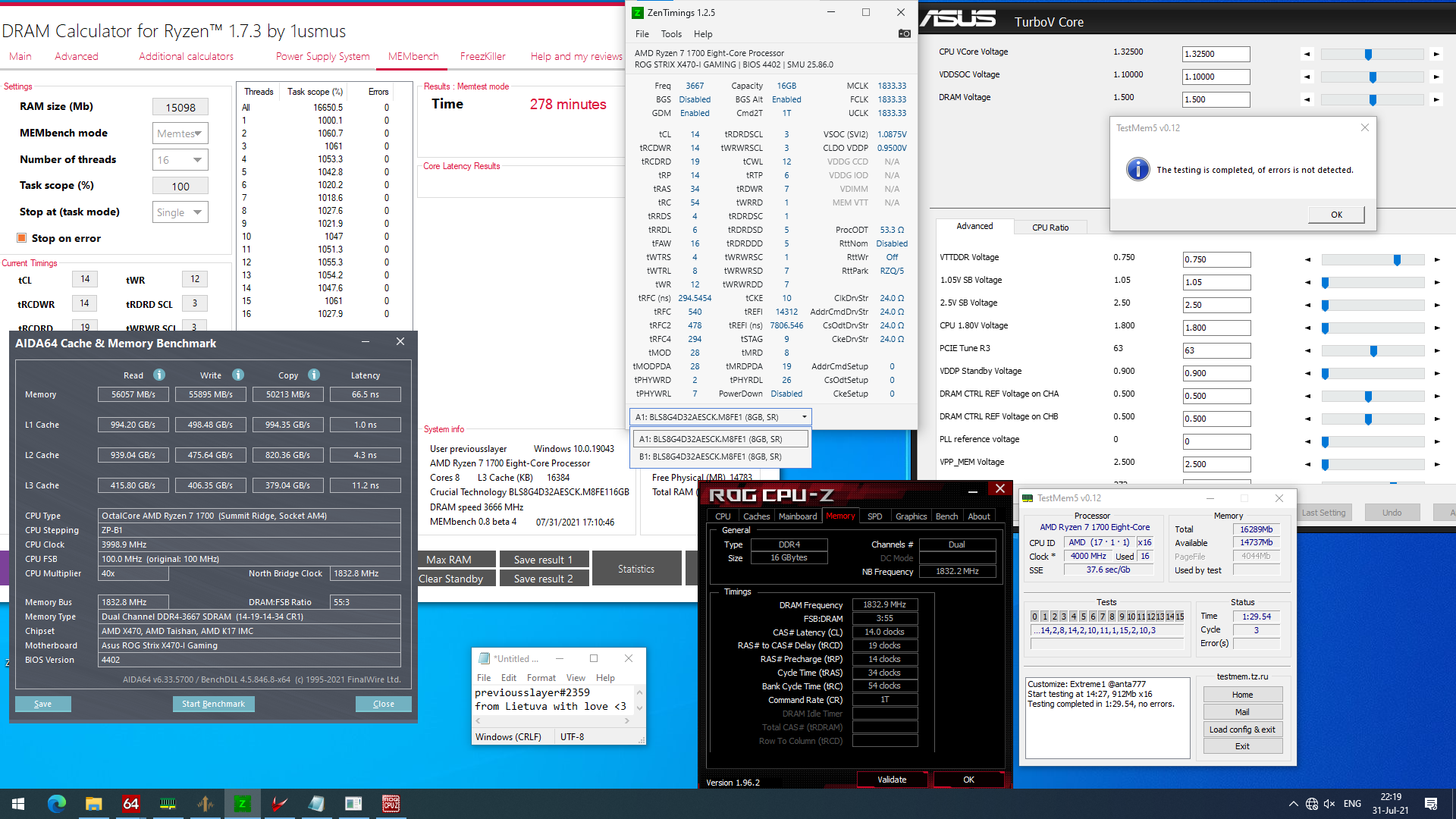
Task: Click the Notepad vertical scrollbar down arrow
Action: (x=639, y=708)
